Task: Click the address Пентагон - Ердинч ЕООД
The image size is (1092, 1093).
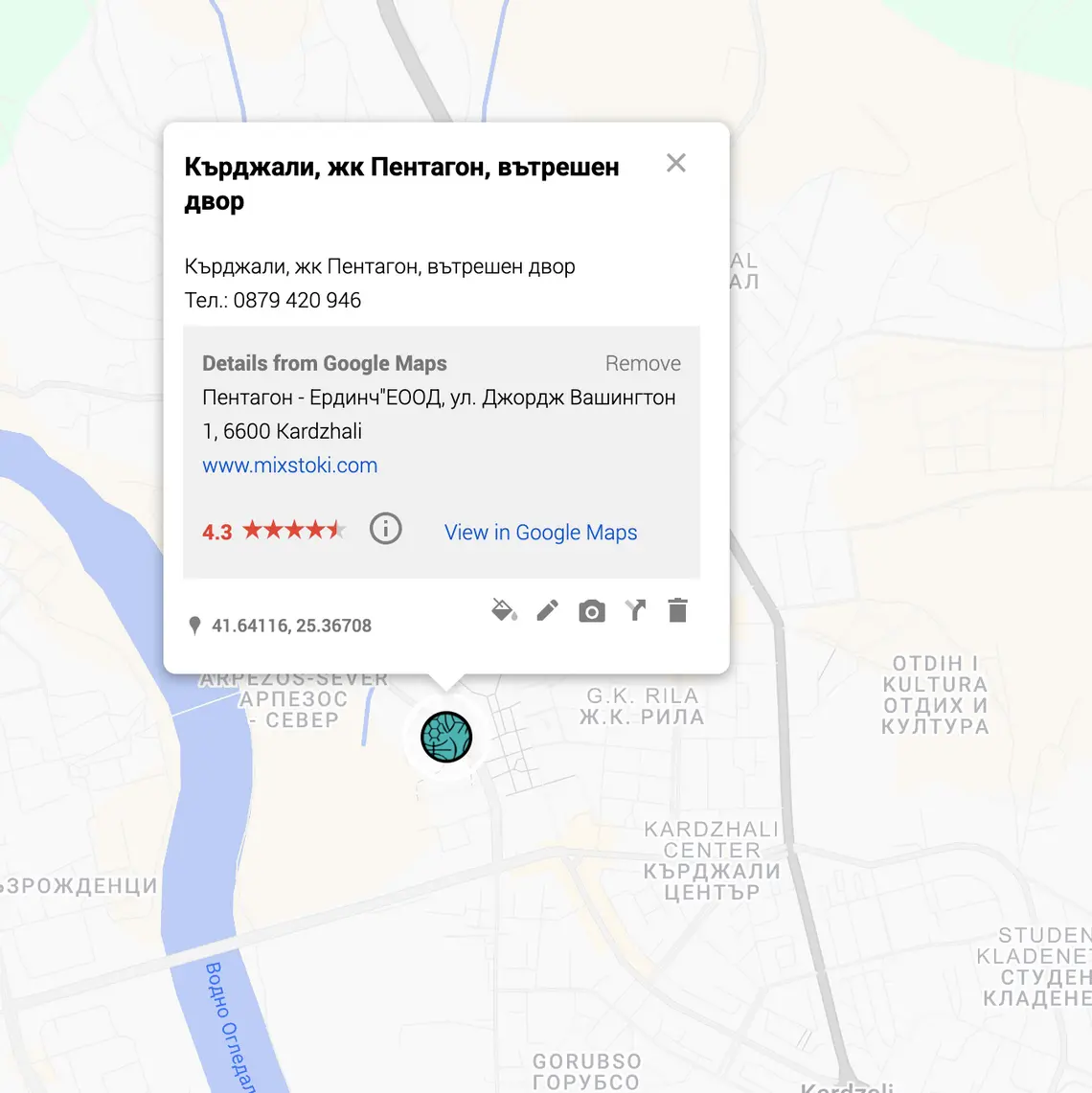Action: click(439, 414)
